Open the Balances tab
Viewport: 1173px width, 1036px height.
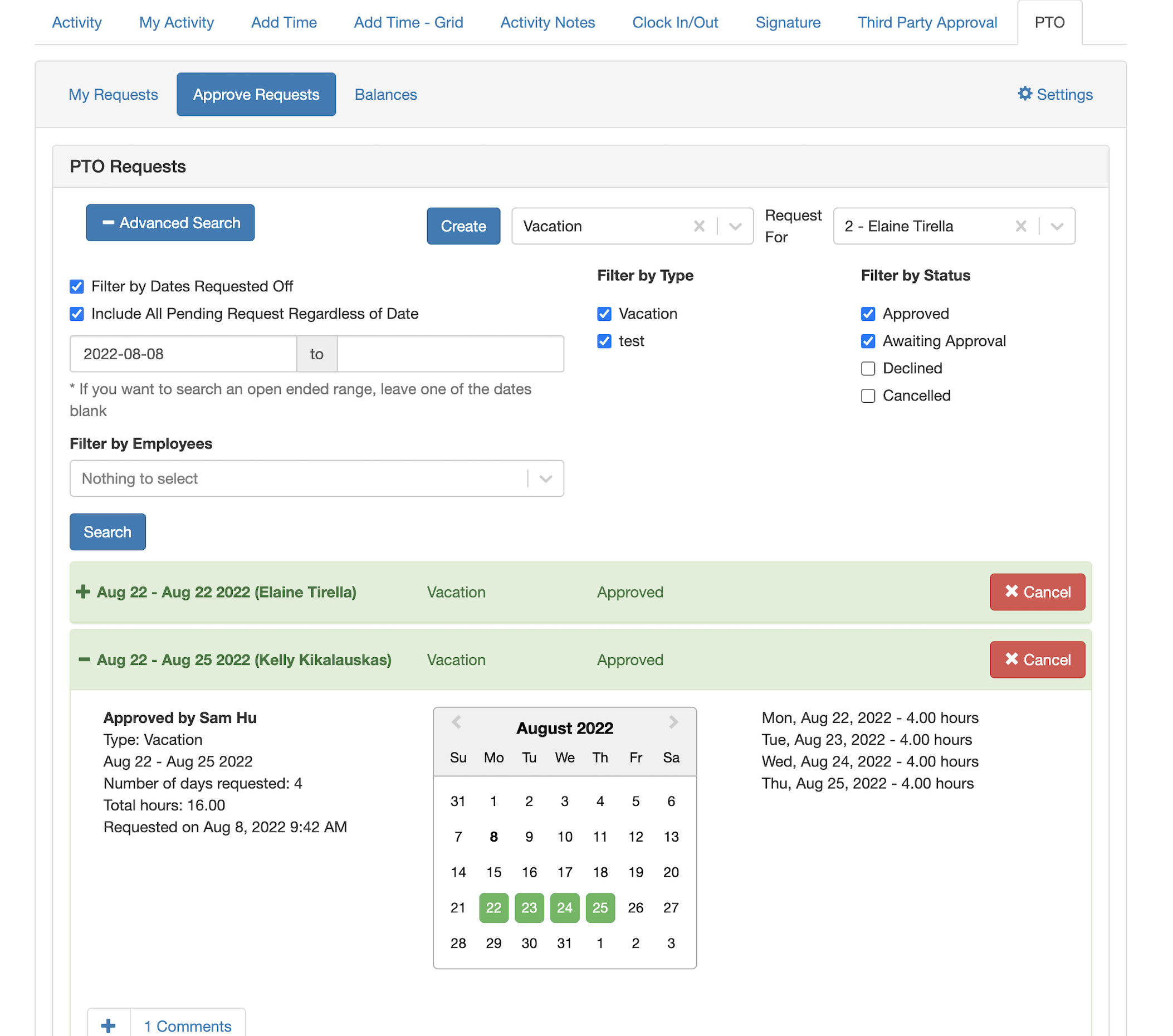(385, 94)
